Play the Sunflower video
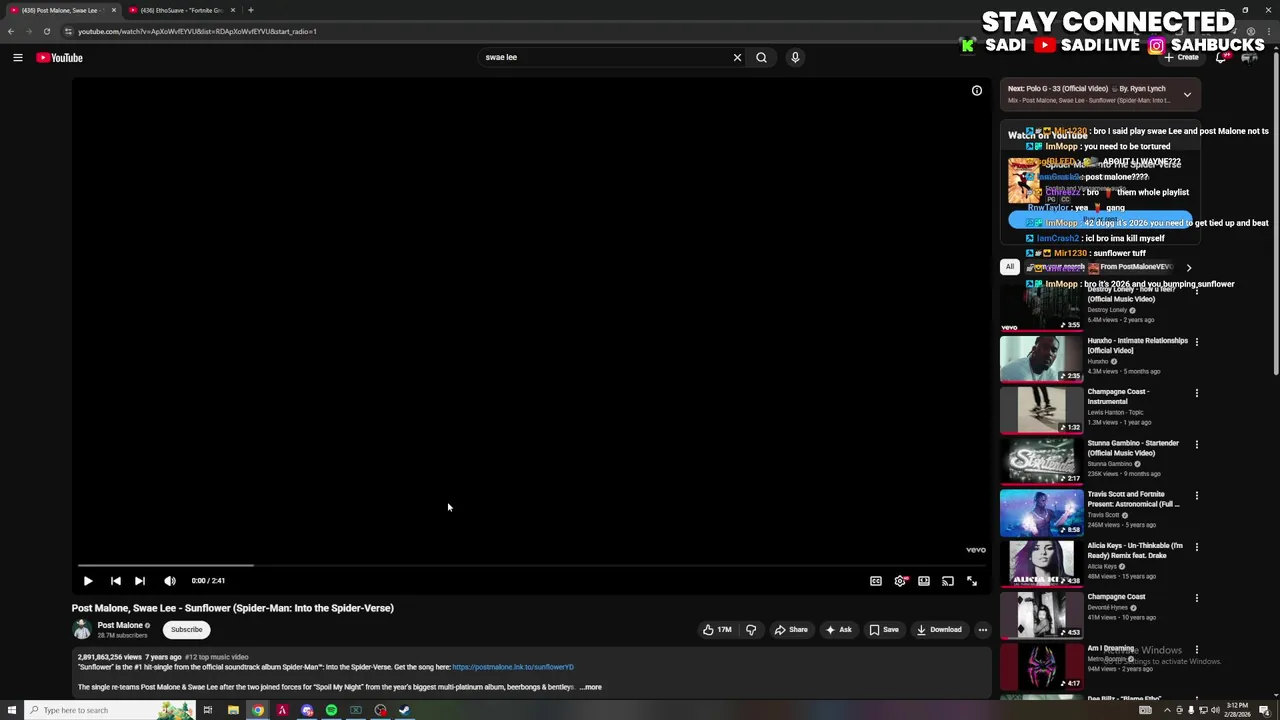1280x720 pixels. point(88,581)
